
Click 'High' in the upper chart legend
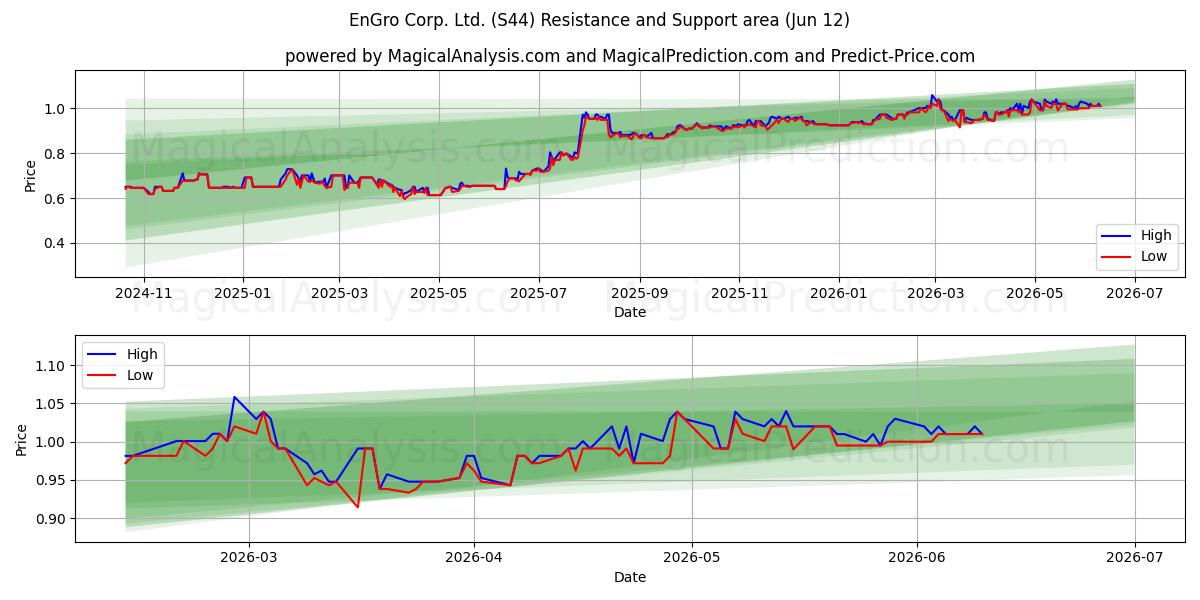[x=1156, y=236]
